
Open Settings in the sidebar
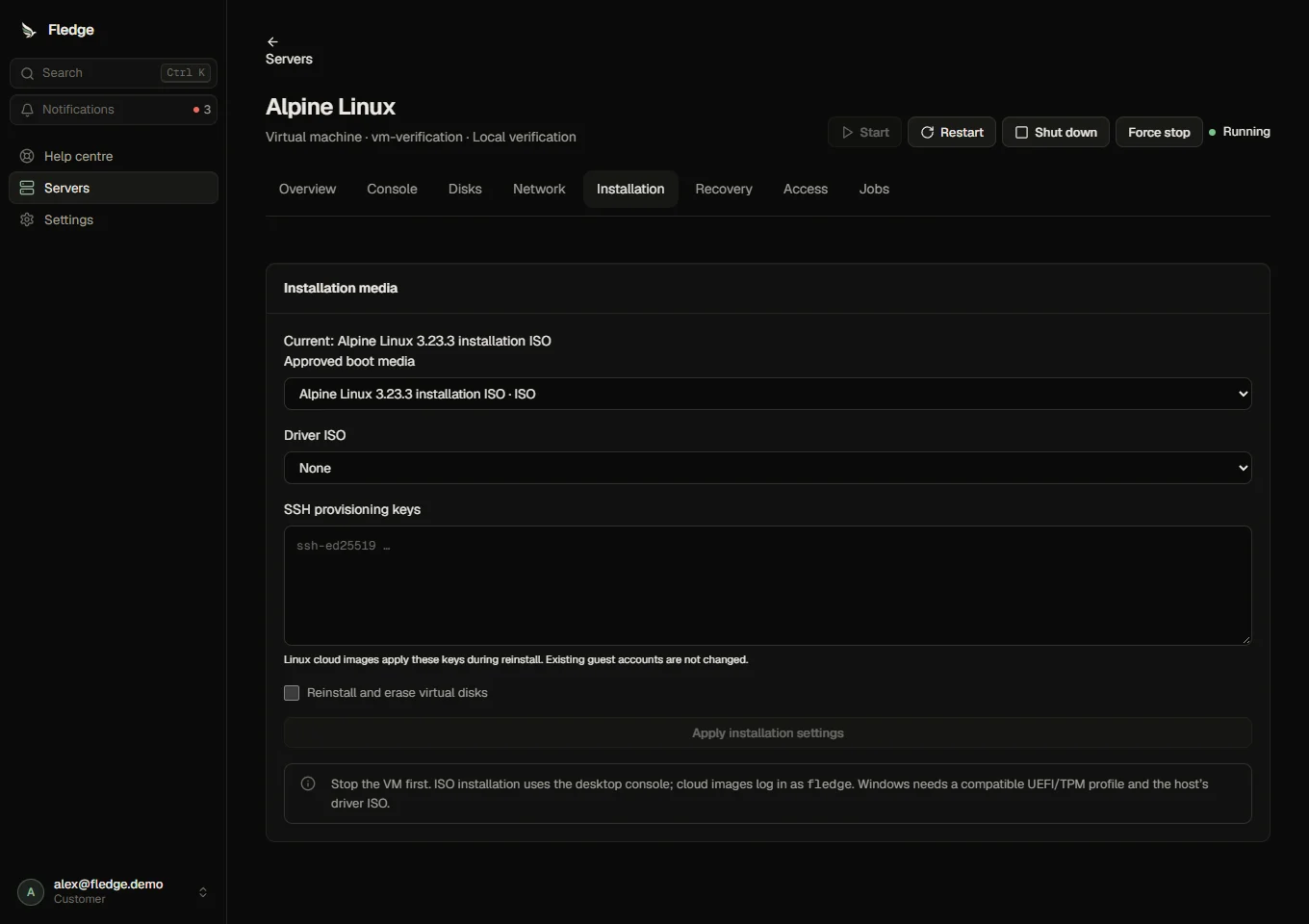coord(114,219)
